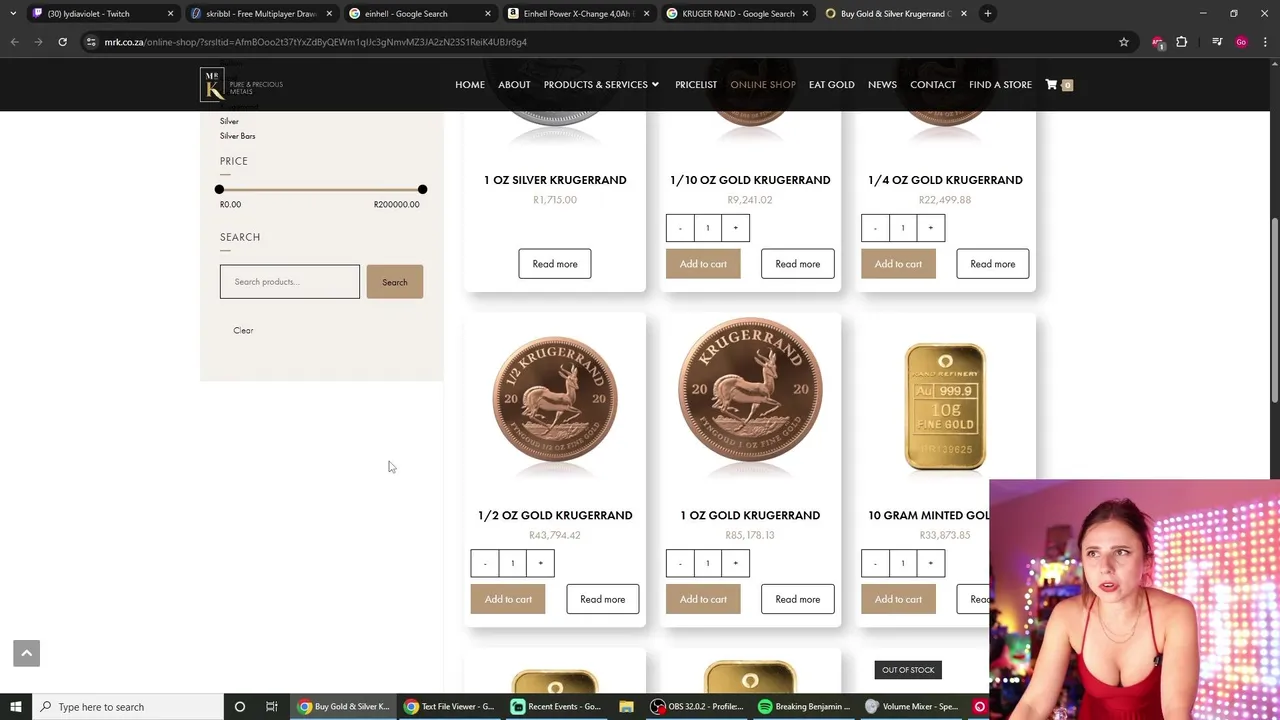The image size is (1280, 720).
Task: Click the maximum price slider handle
Action: click(x=422, y=189)
